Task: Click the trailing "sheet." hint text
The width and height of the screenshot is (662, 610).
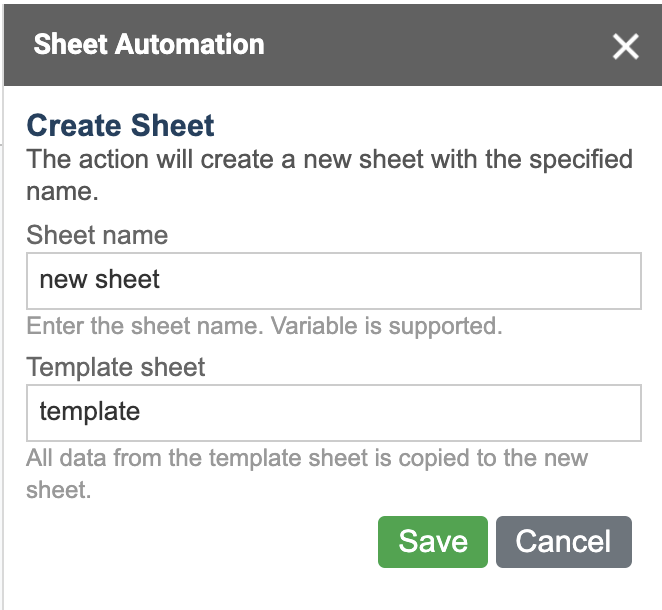Action: 59,490
